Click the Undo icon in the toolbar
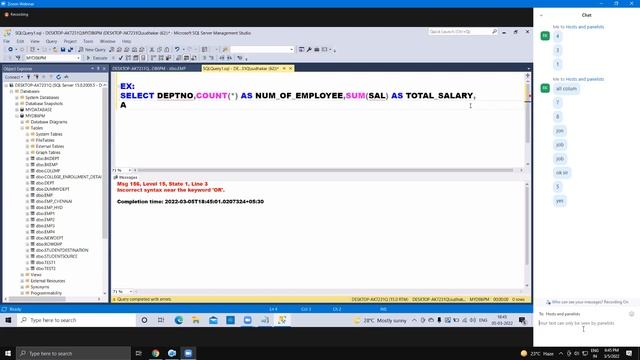 click(x=177, y=49)
